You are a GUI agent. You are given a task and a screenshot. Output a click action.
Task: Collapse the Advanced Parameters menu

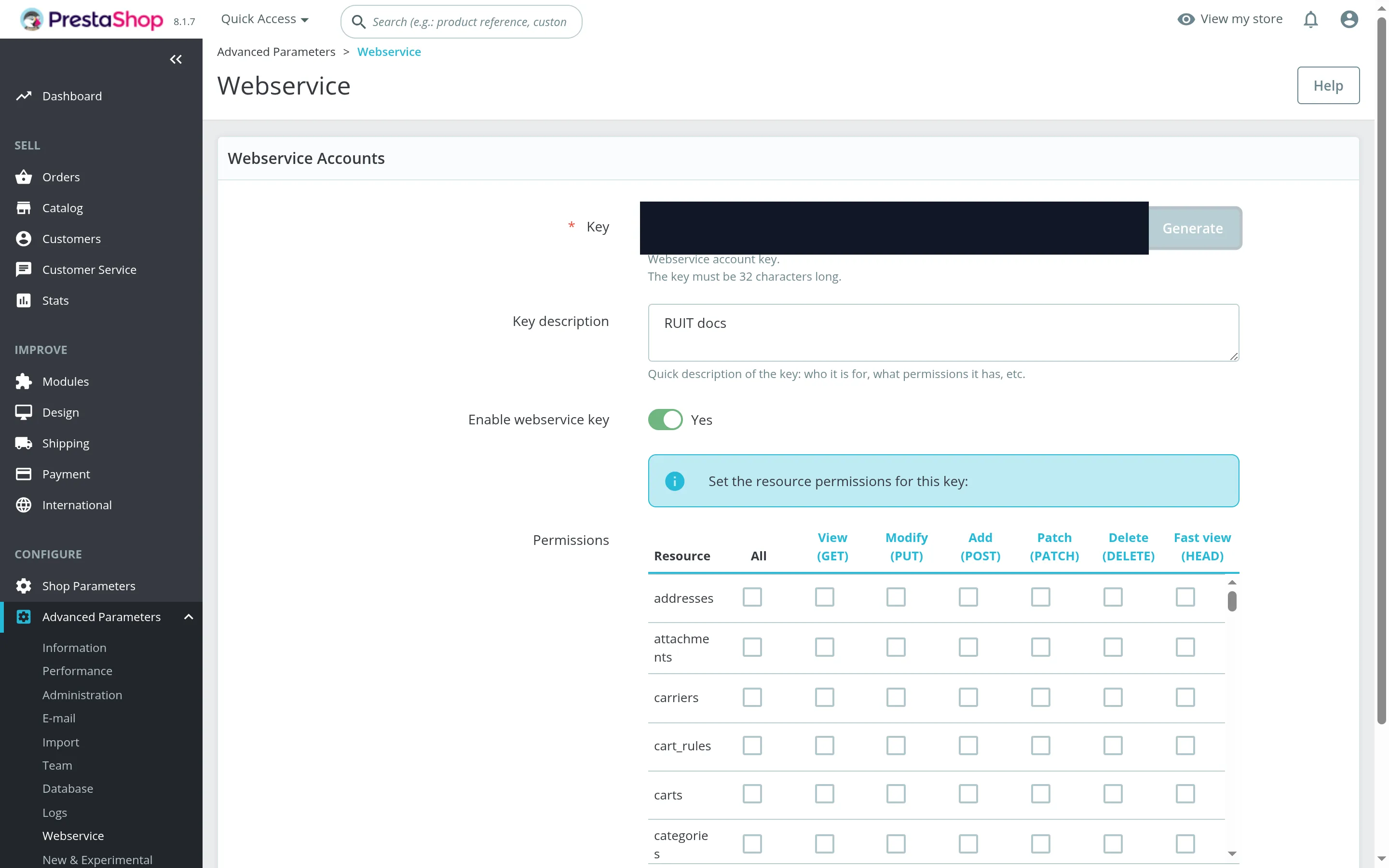click(188, 617)
